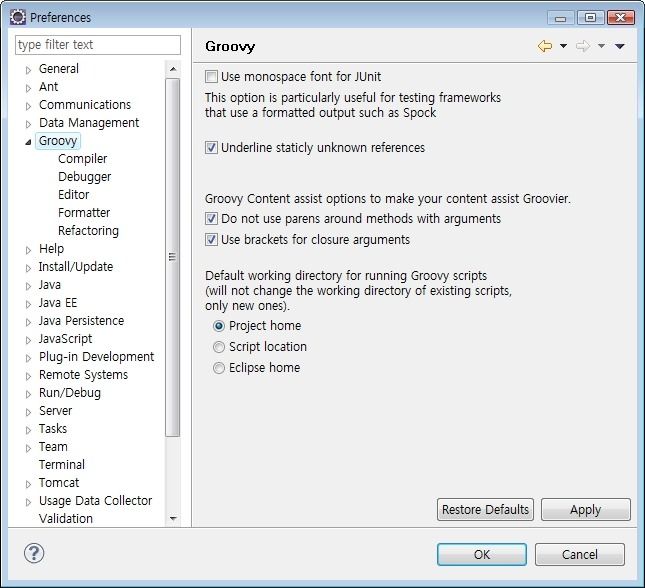Confirm preferences with OK button
This screenshot has width=645, height=588.
482,554
